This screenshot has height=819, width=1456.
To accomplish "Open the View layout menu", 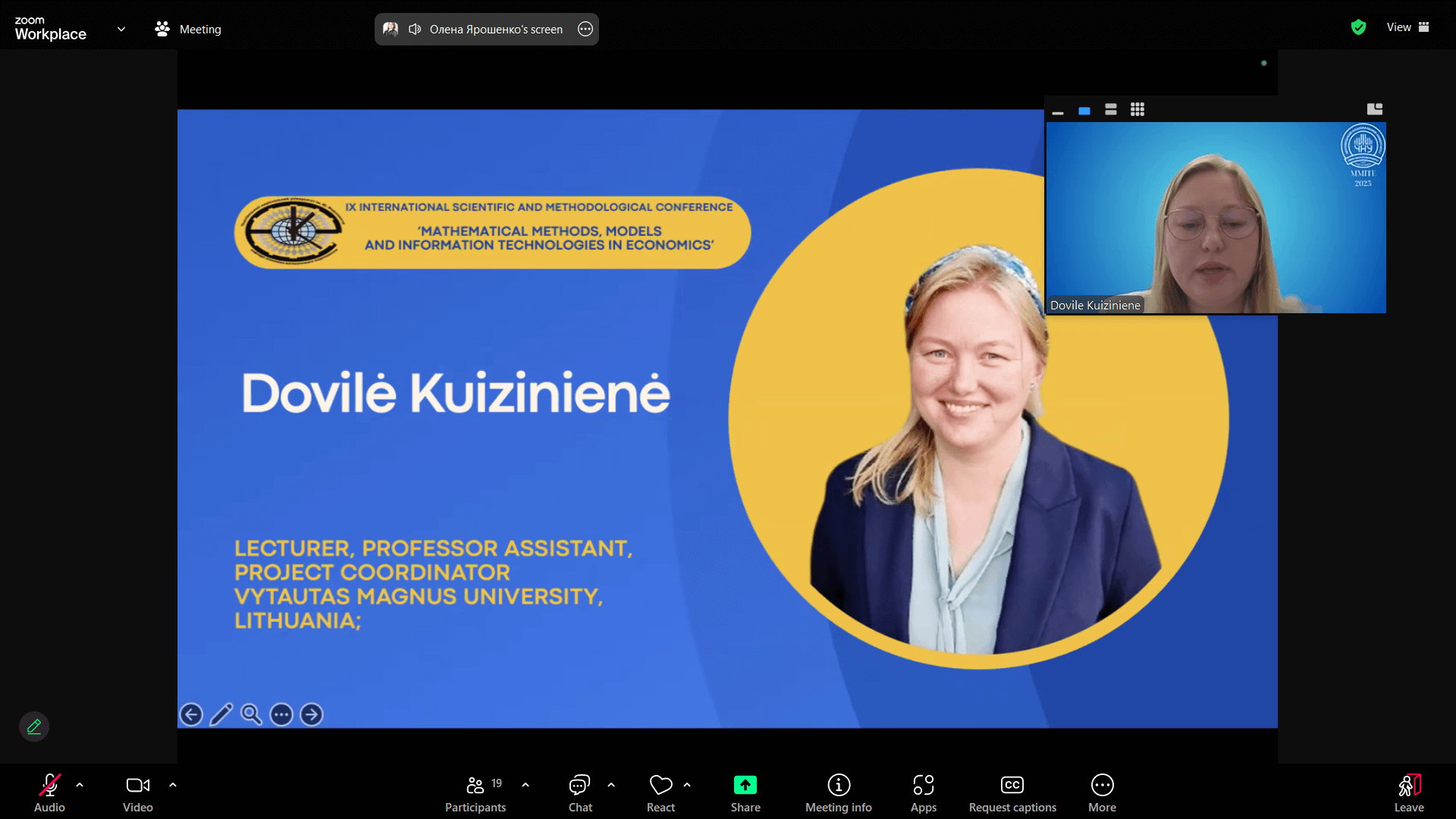I will coord(1407,27).
